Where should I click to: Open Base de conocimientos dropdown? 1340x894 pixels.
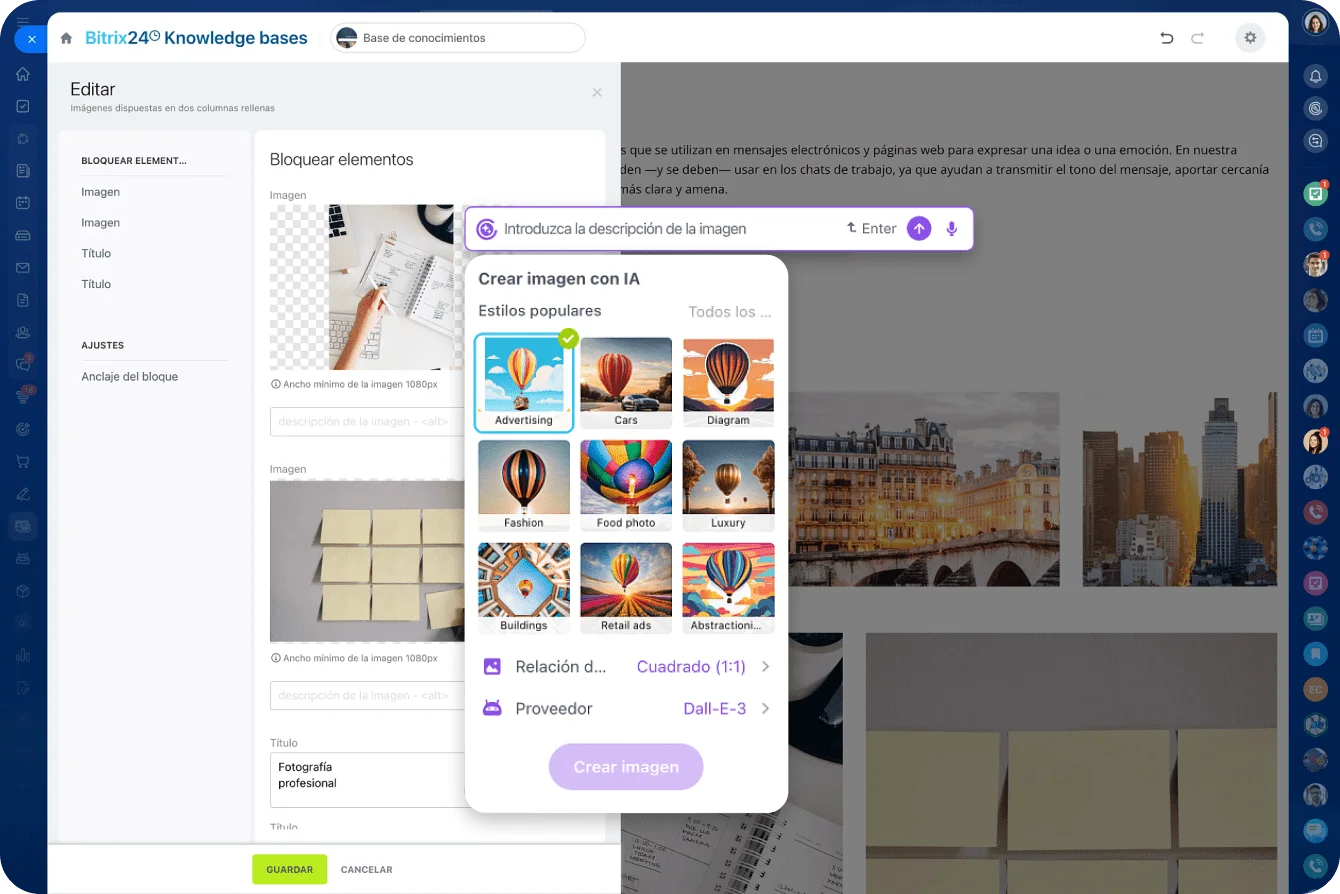tap(457, 38)
